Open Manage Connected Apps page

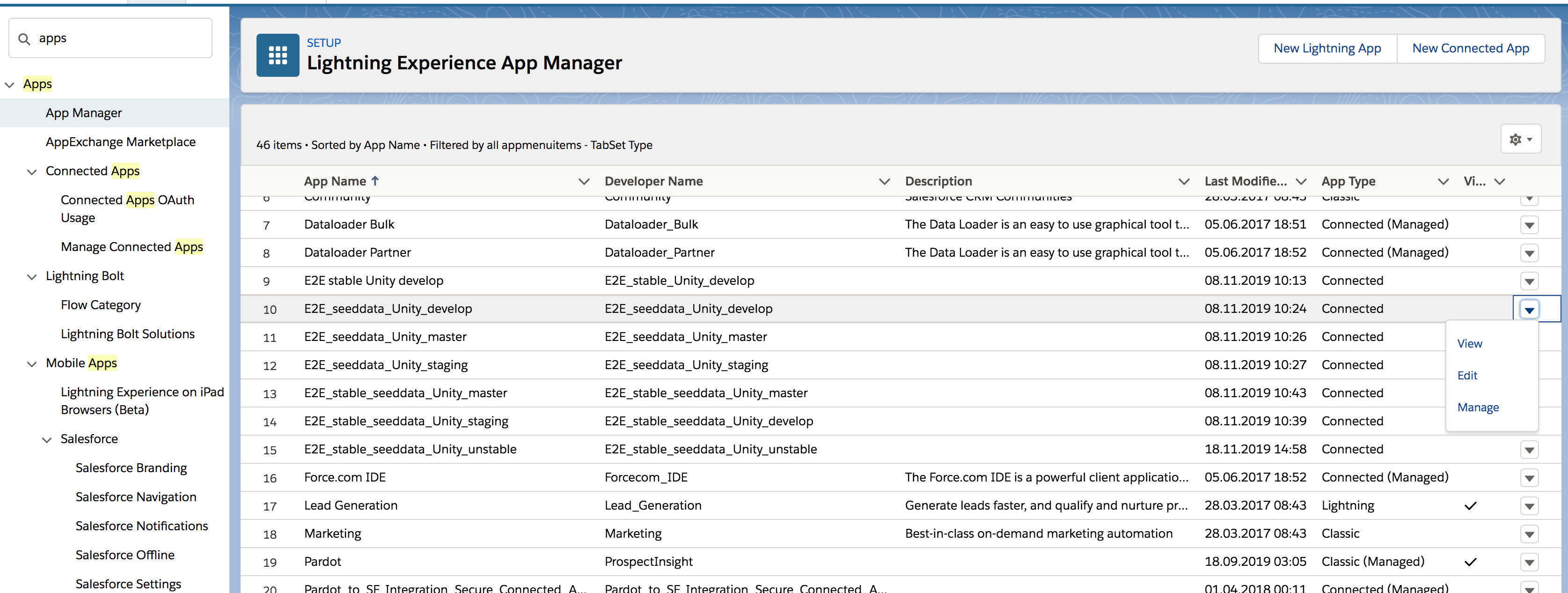point(132,247)
